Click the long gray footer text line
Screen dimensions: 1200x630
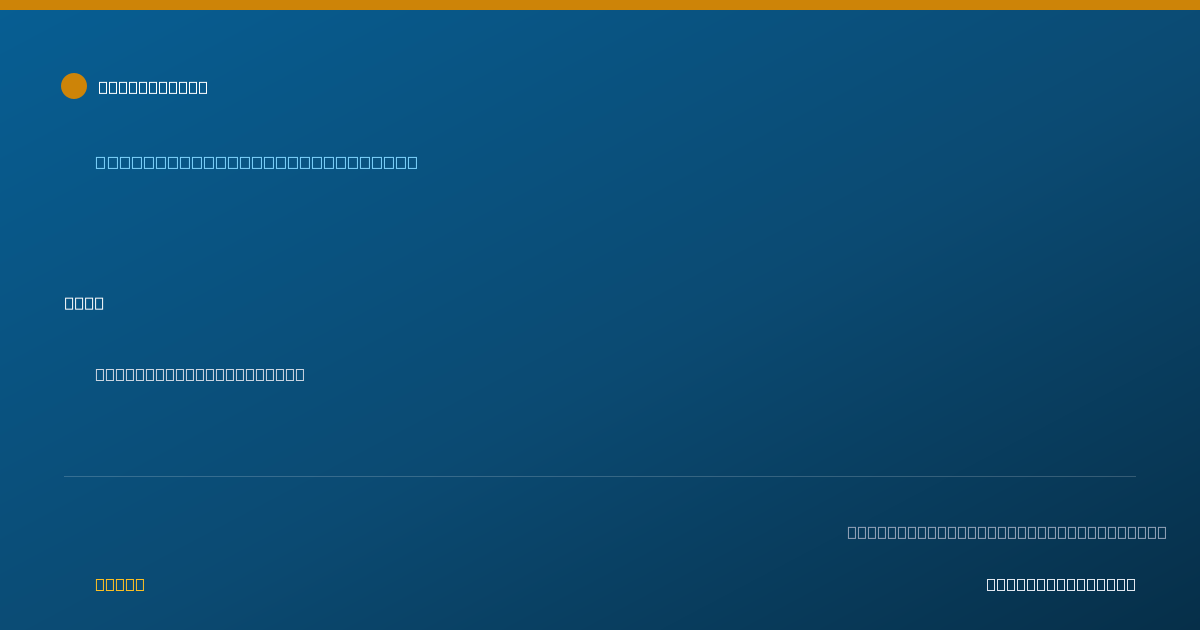1007,532
